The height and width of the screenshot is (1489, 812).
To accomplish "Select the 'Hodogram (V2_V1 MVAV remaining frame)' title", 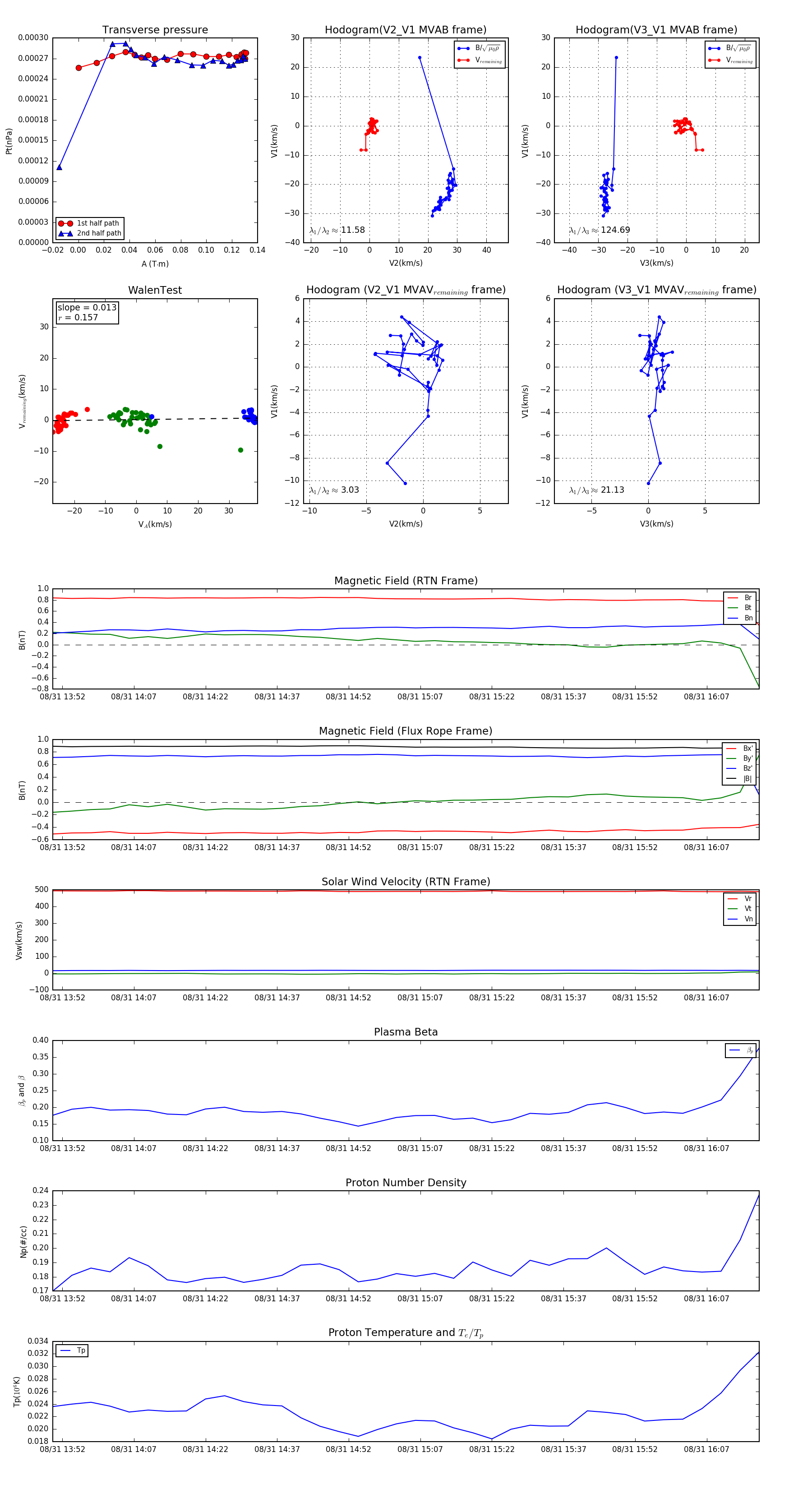I will (x=406, y=290).
